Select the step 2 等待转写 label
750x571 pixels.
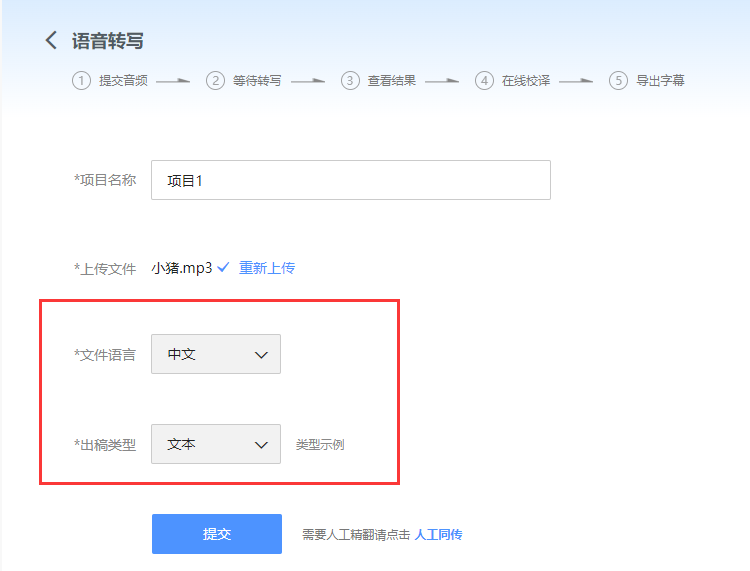(x=256, y=81)
